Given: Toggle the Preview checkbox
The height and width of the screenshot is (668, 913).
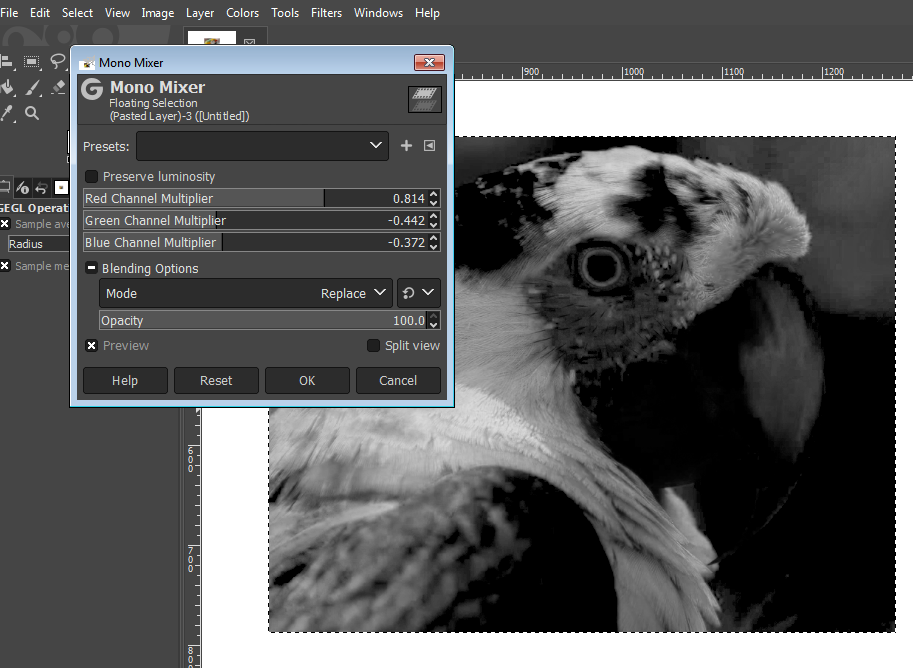Looking at the screenshot, I should tap(92, 346).
